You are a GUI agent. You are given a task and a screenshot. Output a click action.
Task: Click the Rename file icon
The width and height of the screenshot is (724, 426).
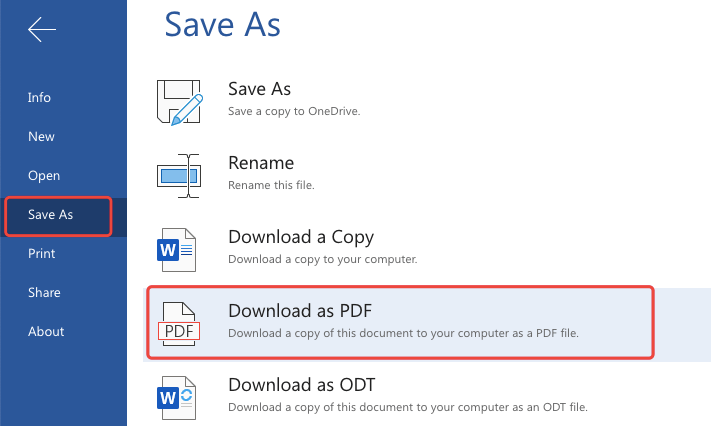180,175
